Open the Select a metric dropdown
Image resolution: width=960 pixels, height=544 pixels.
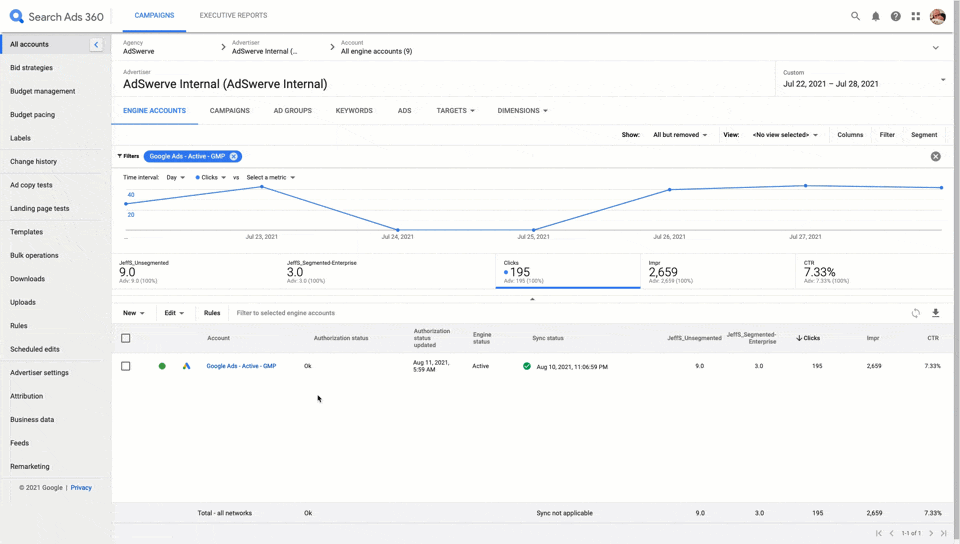coord(271,177)
